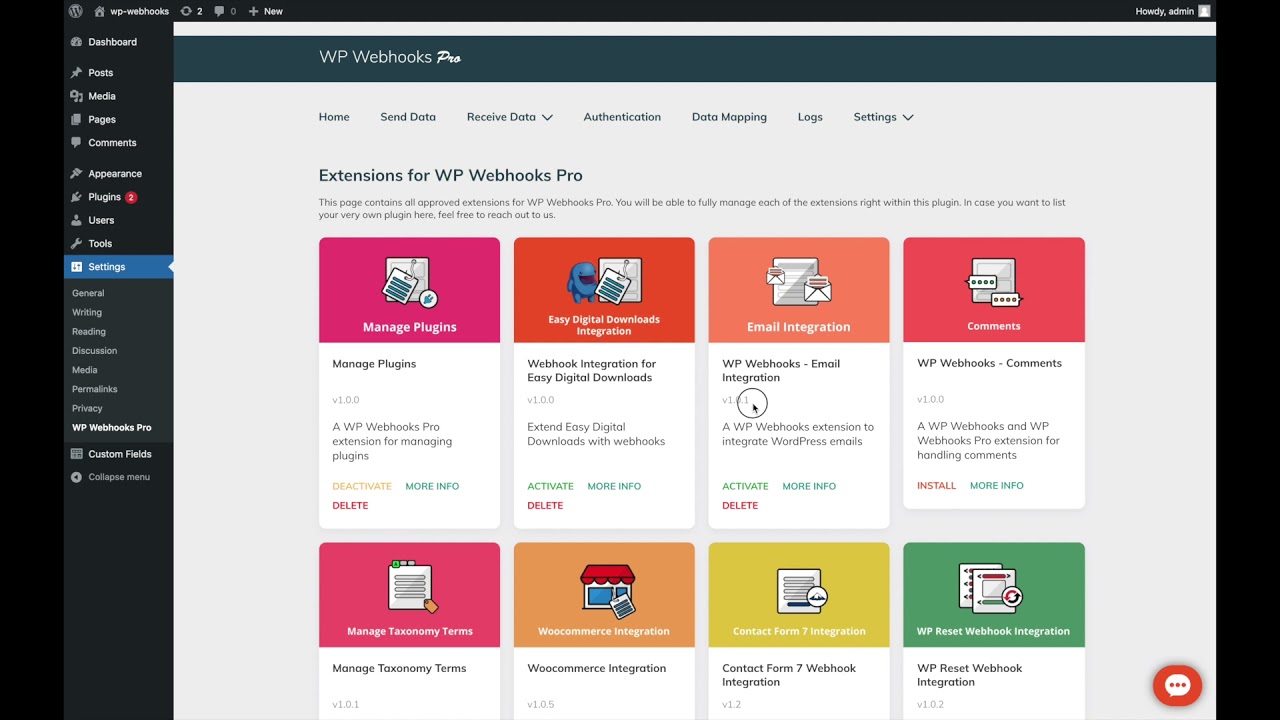1280x720 pixels.
Task: Open General settings submenu item
Action: [x=88, y=293]
